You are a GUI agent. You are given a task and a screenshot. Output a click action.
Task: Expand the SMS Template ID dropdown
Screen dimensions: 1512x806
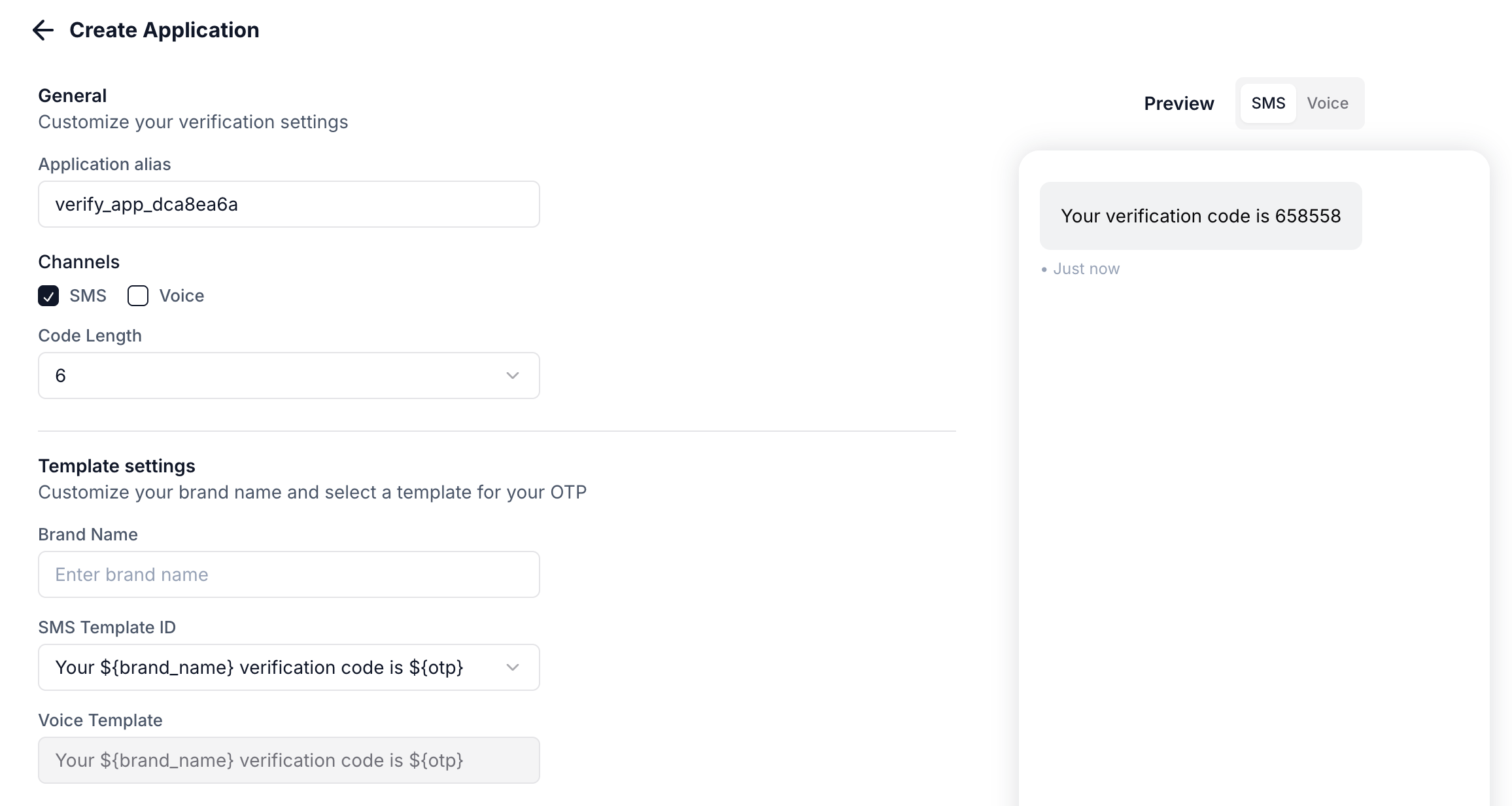(x=288, y=667)
